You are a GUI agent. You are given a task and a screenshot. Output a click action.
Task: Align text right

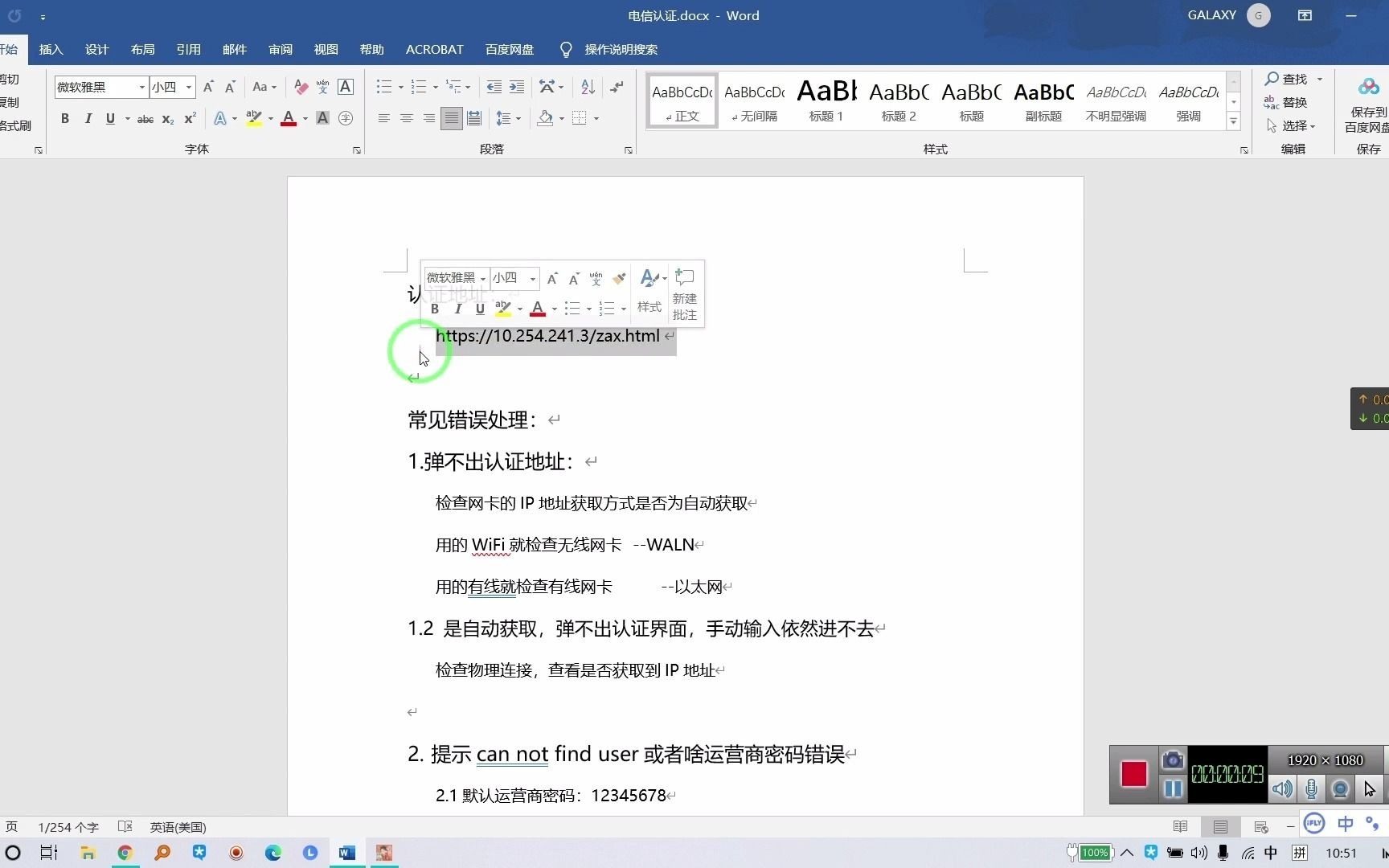[x=429, y=119]
